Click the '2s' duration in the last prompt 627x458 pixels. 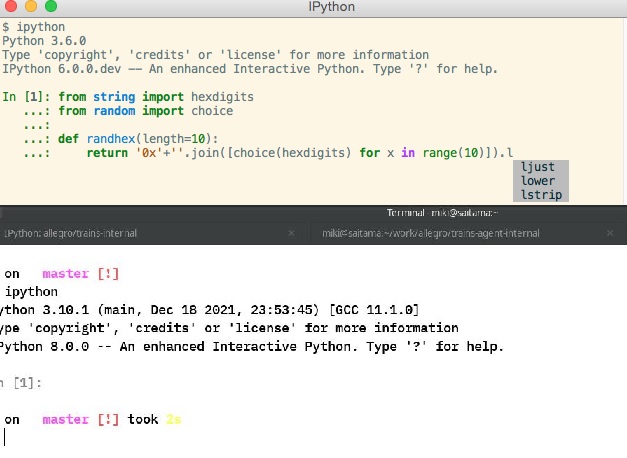click(174, 420)
